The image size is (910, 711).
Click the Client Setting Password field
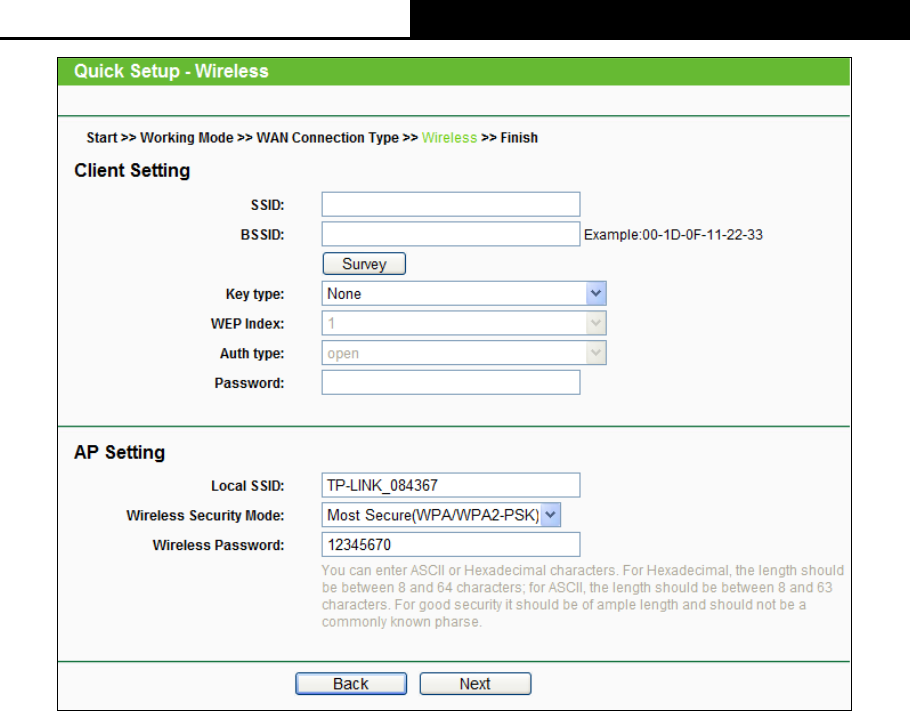click(451, 382)
